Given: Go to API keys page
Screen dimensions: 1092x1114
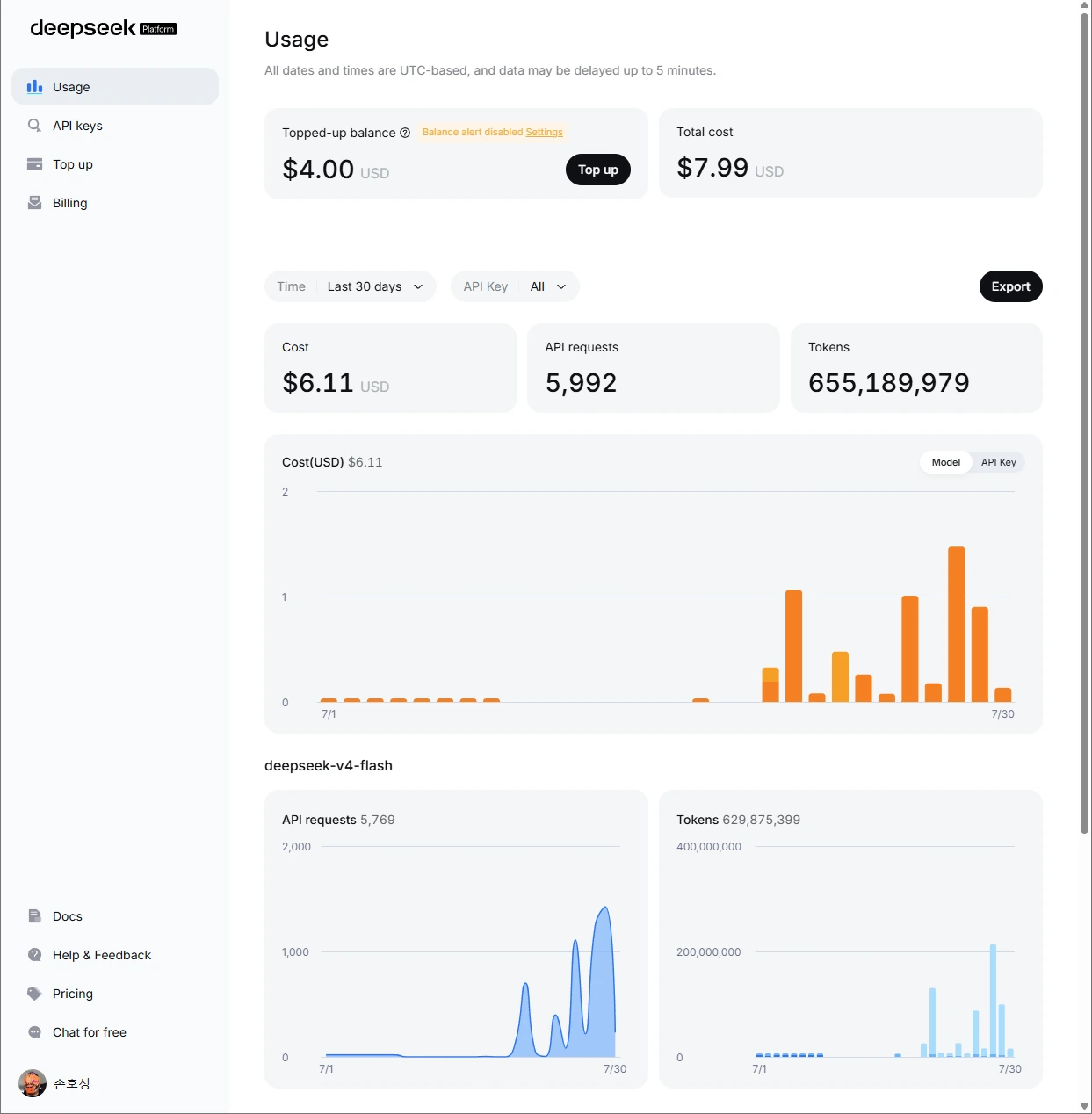Looking at the screenshot, I should [115, 125].
